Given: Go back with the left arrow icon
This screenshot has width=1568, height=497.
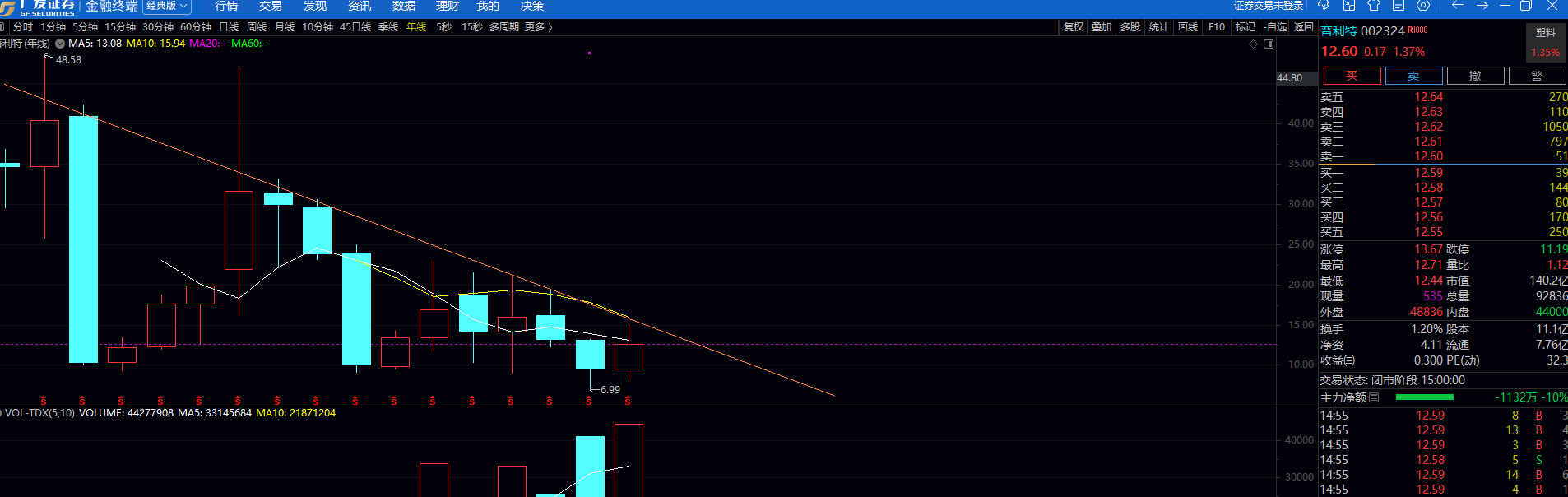Looking at the screenshot, I should pyautogui.click(x=1458, y=5).
